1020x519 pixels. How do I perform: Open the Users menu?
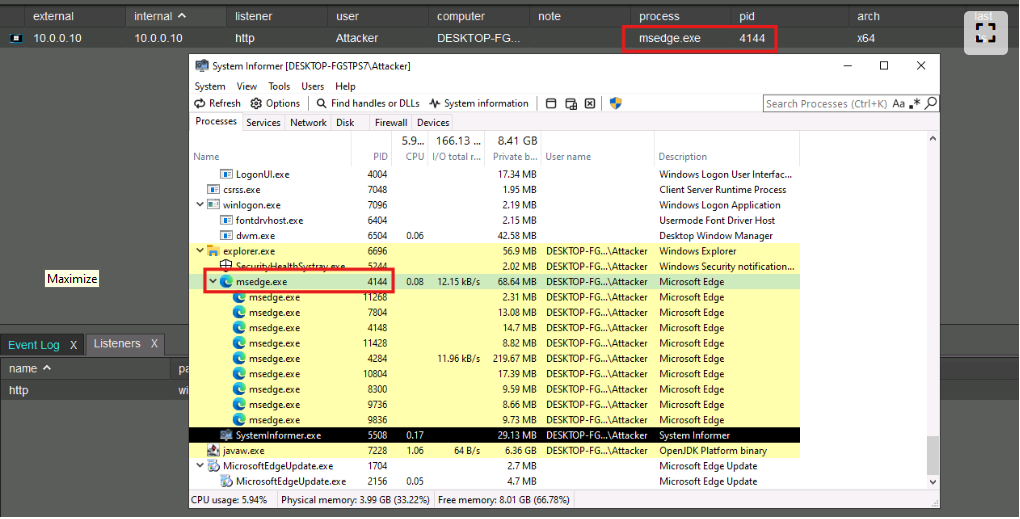click(312, 86)
